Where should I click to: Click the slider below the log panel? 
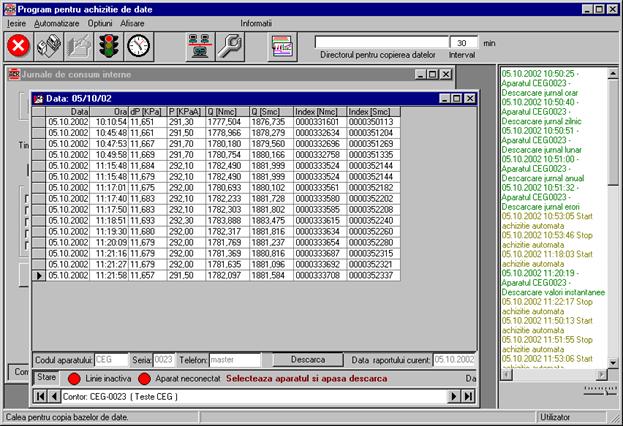point(600,390)
